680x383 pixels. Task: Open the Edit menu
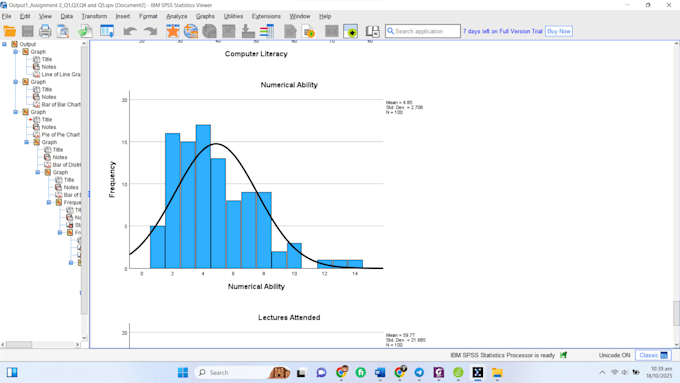pos(25,16)
